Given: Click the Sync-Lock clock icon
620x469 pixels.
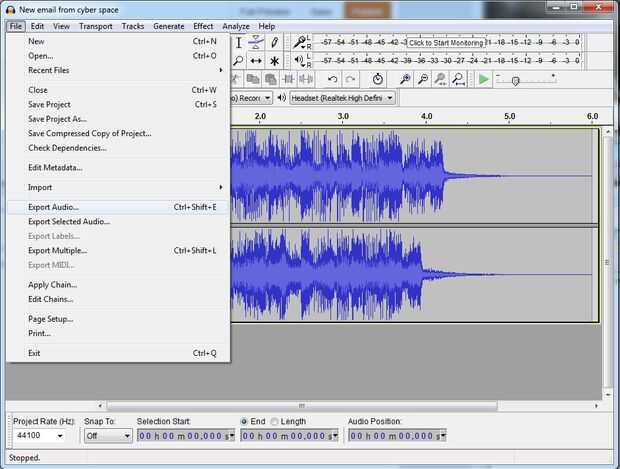Looking at the screenshot, I should tap(377, 79).
